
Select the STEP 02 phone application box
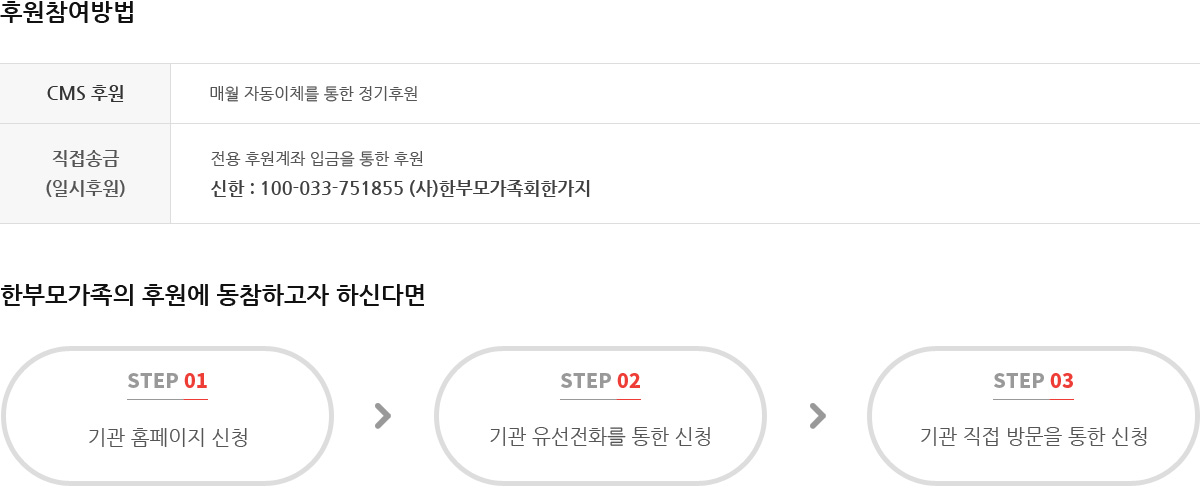tap(601, 416)
